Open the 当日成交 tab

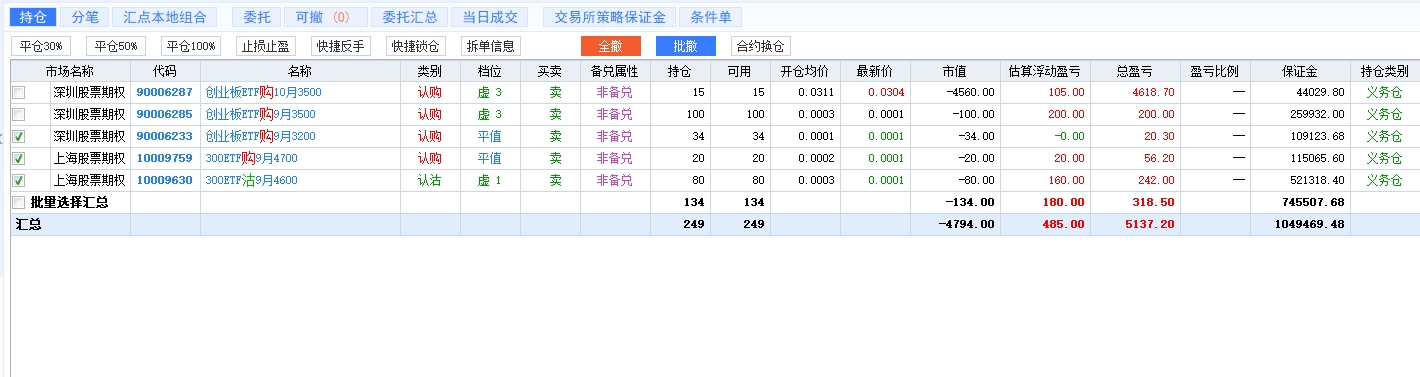[x=490, y=17]
